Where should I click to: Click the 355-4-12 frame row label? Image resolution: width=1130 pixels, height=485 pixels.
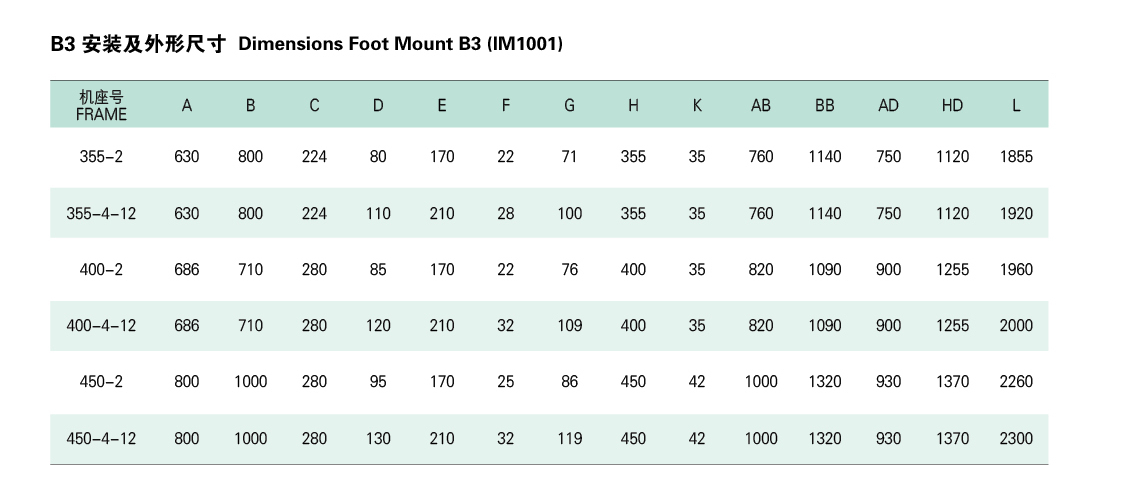pyautogui.click(x=101, y=213)
